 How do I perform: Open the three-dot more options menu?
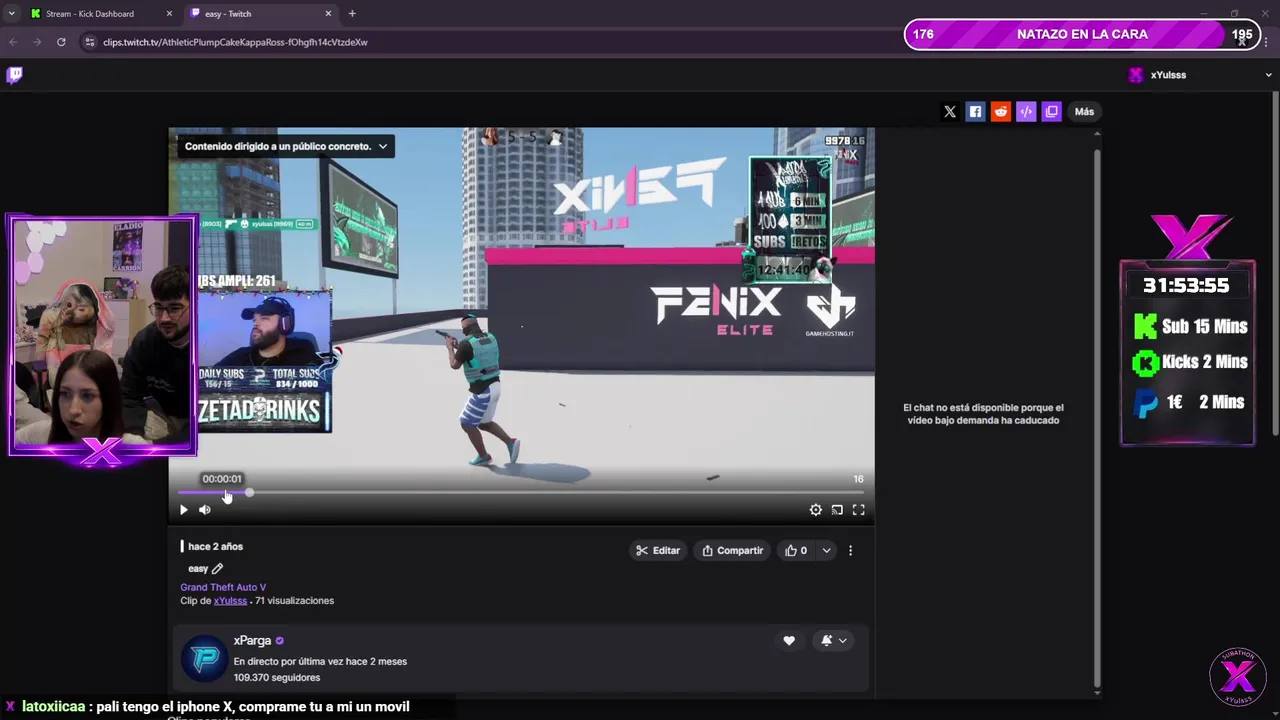tap(851, 551)
